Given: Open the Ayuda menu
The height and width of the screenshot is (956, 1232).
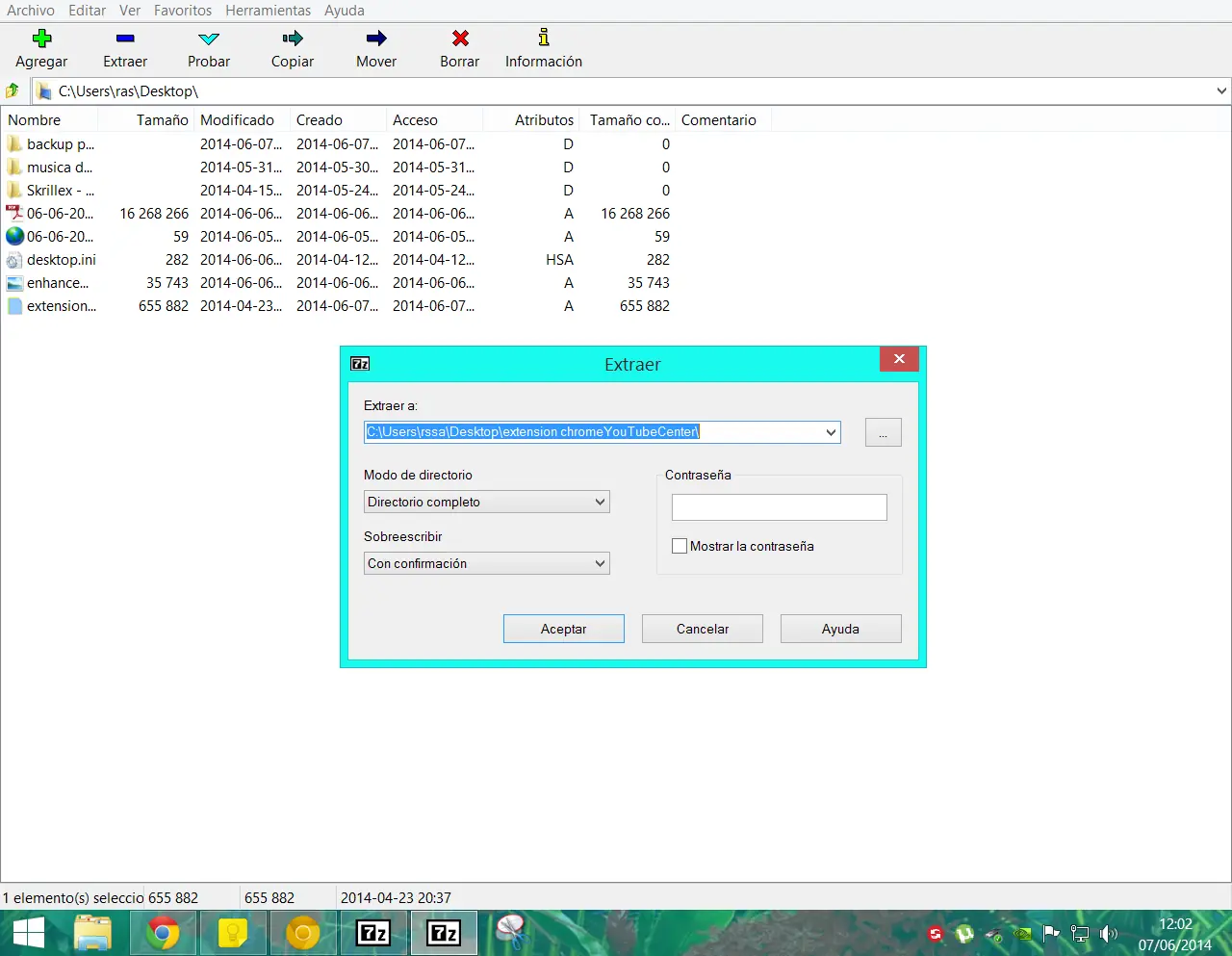Looking at the screenshot, I should pos(345,11).
